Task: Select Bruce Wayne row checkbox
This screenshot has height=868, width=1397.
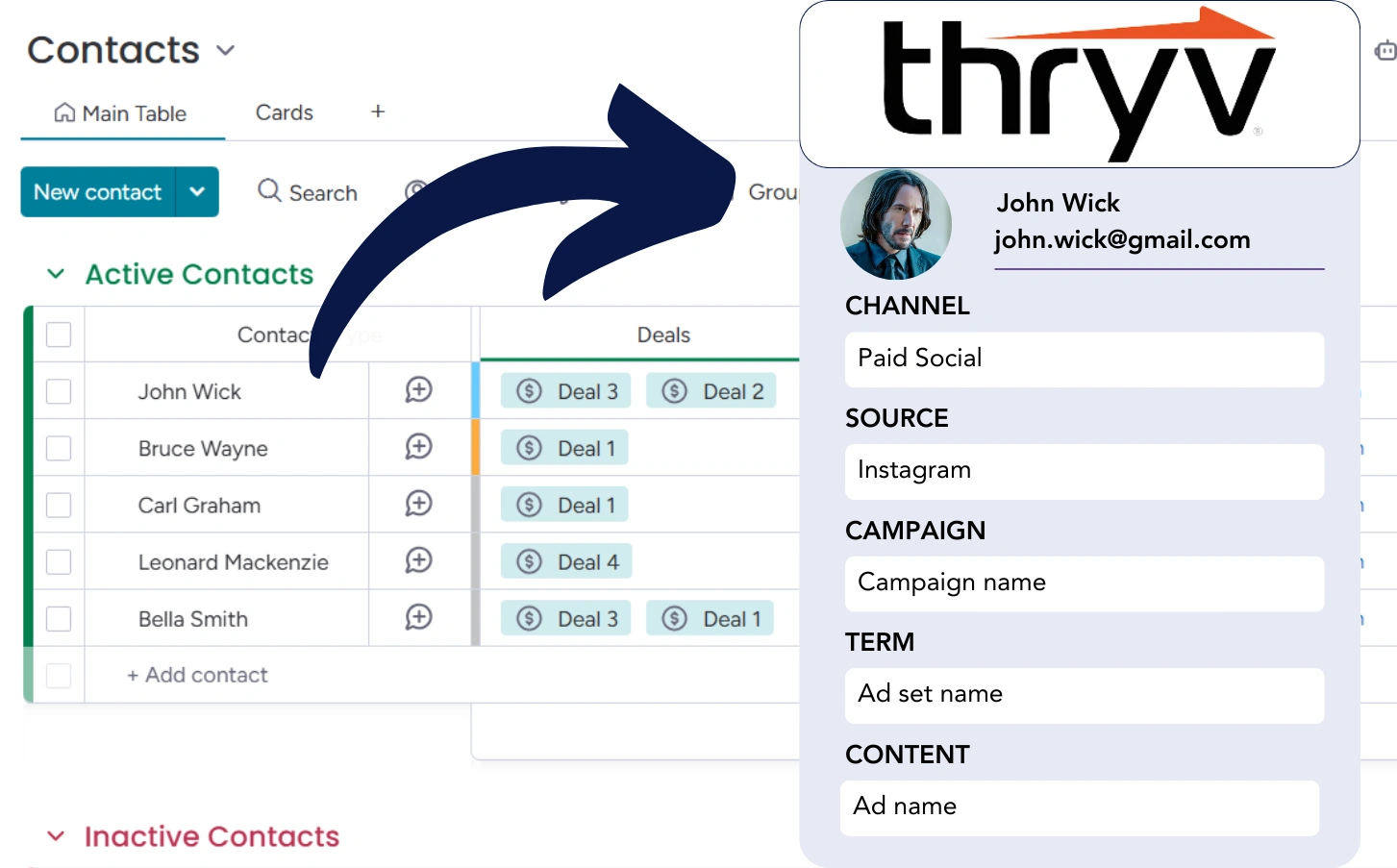Action: (x=59, y=448)
